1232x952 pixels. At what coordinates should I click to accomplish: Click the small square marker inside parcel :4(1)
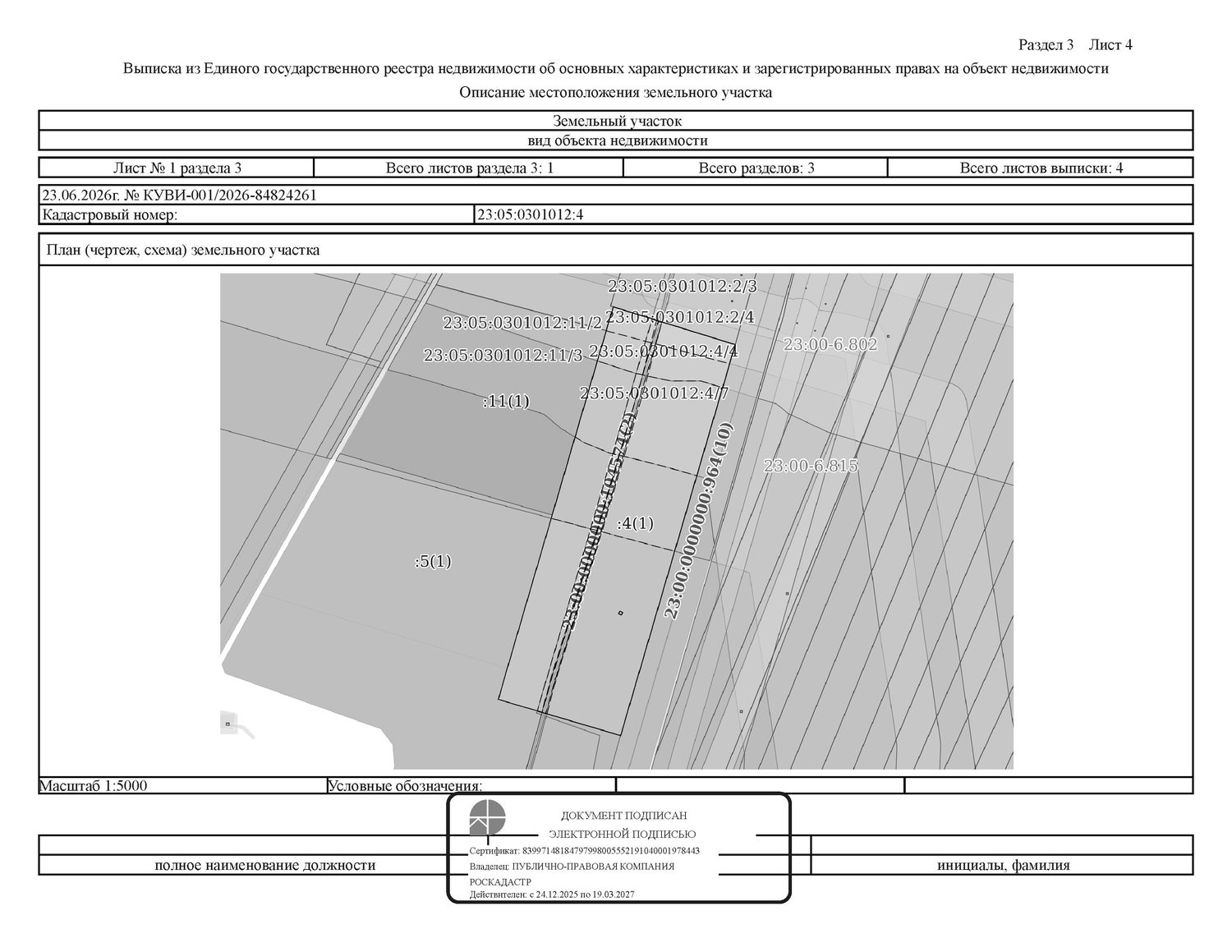[x=621, y=612]
